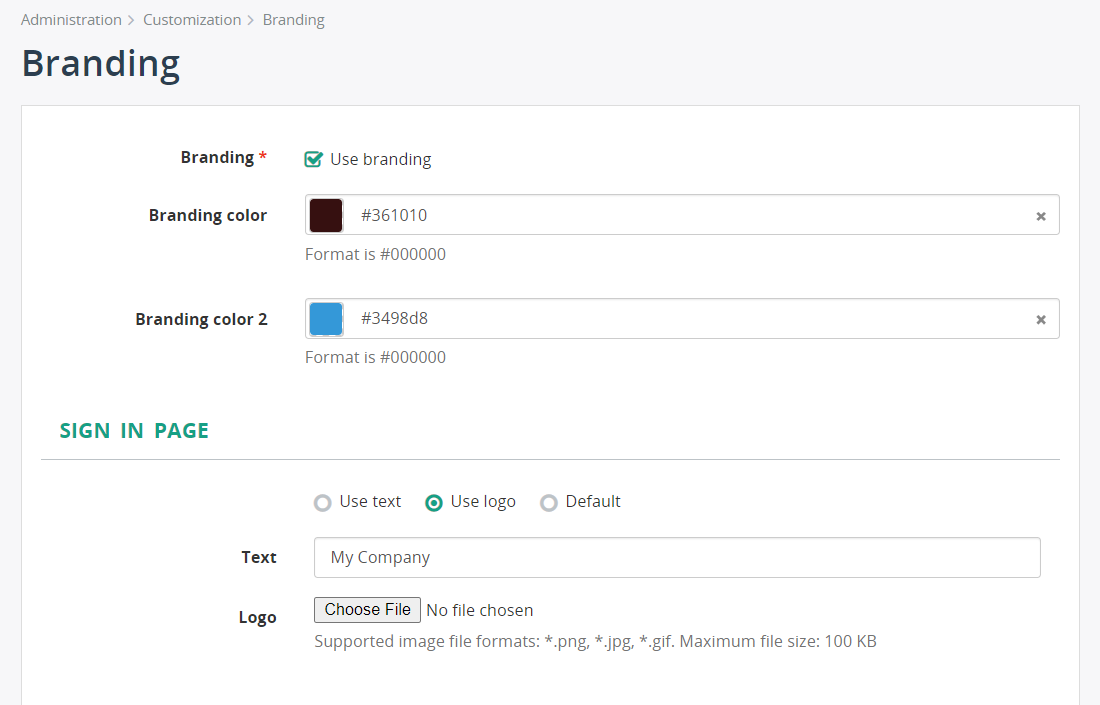
Task: Toggle the Use branding checkbox
Action: (313, 159)
